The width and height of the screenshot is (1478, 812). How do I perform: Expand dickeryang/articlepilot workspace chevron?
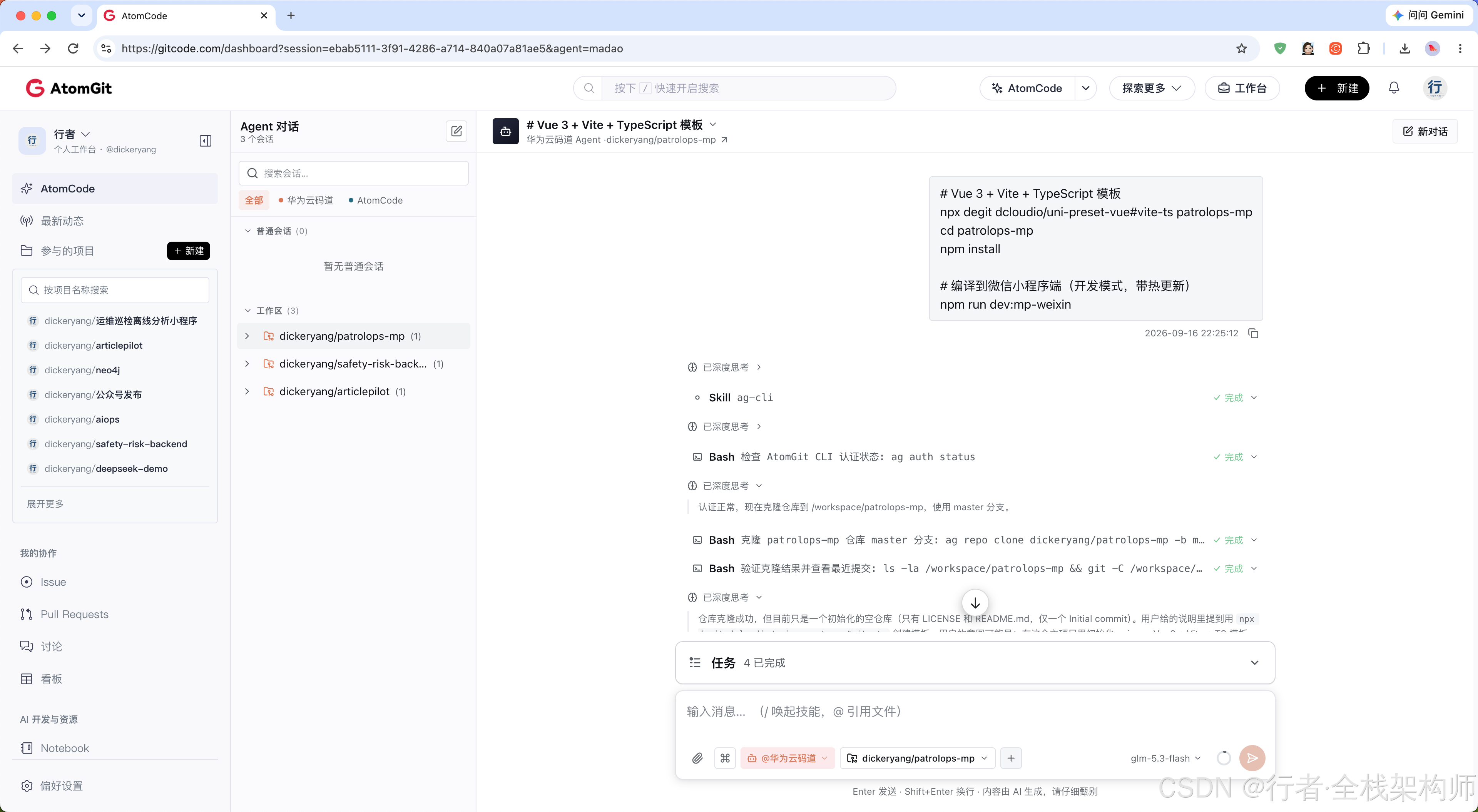pos(247,391)
